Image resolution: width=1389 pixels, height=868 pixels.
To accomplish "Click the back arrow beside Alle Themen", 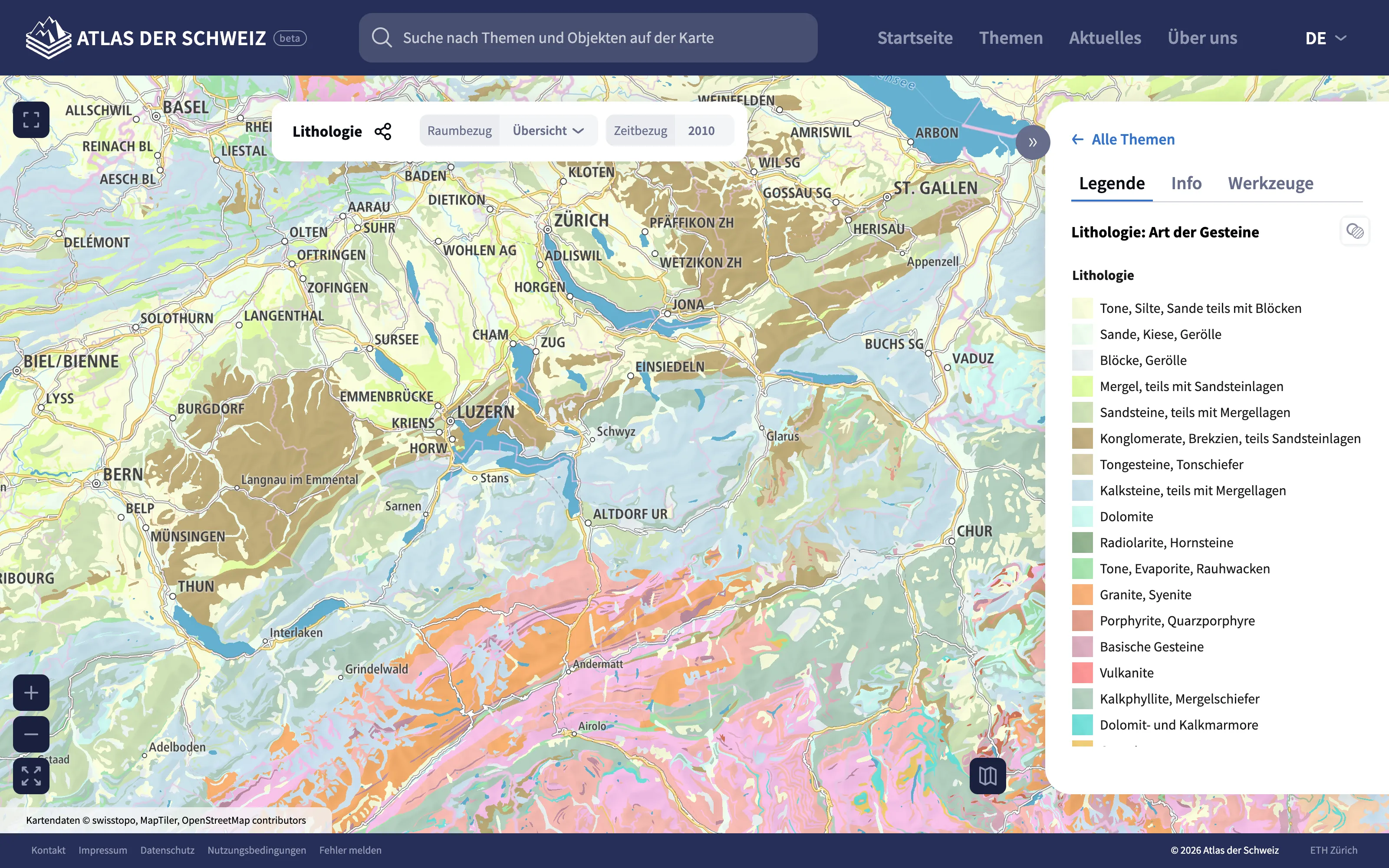I will point(1077,139).
